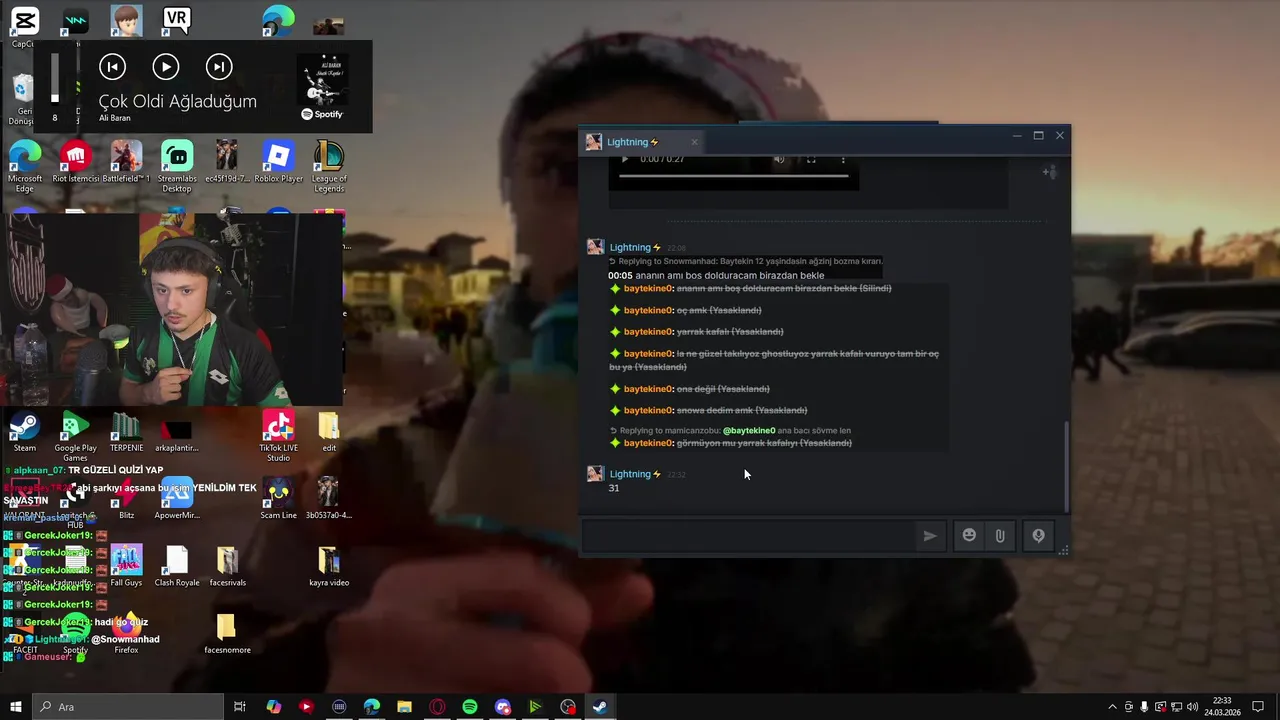Open the embedded video's three-dot menu
The height and width of the screenshot is (720, 1280).
(x=843, y=159)
